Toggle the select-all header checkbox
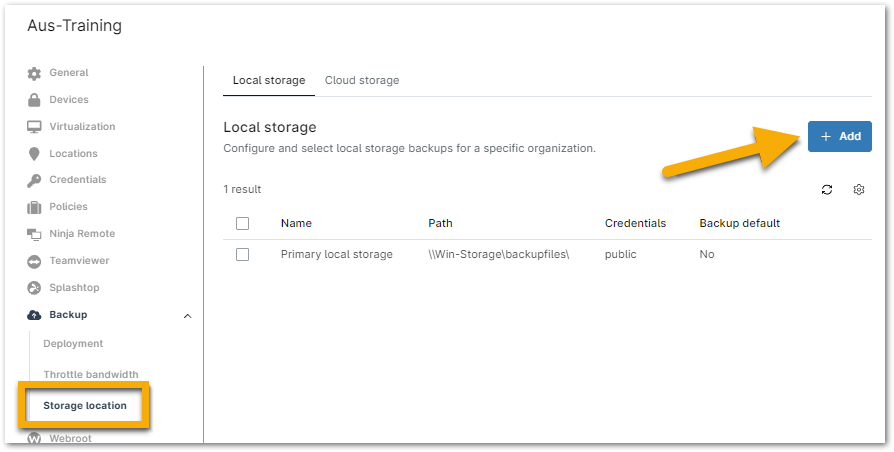The width and height of the screenshot is (894, 452). (x=242, y=223)
